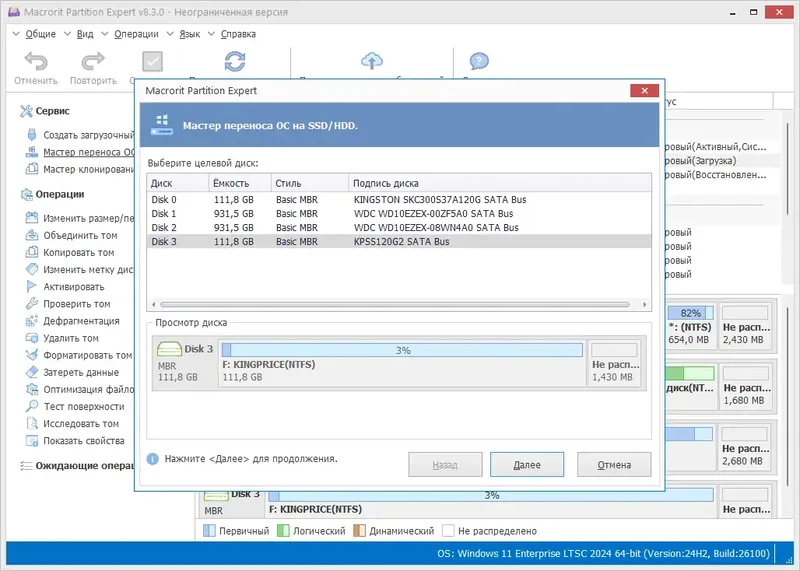Click Далее to continue the wizard
This screenshot has width=800, height=571.
527,465
